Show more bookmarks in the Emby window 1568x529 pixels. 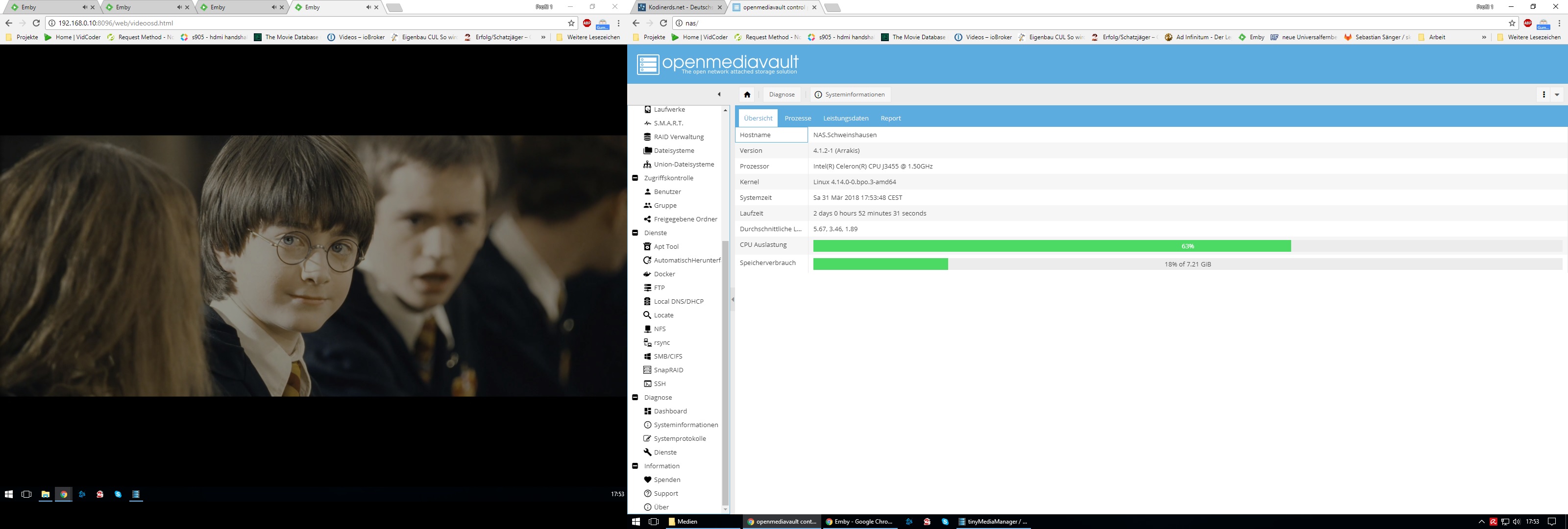tap(543, 37)
